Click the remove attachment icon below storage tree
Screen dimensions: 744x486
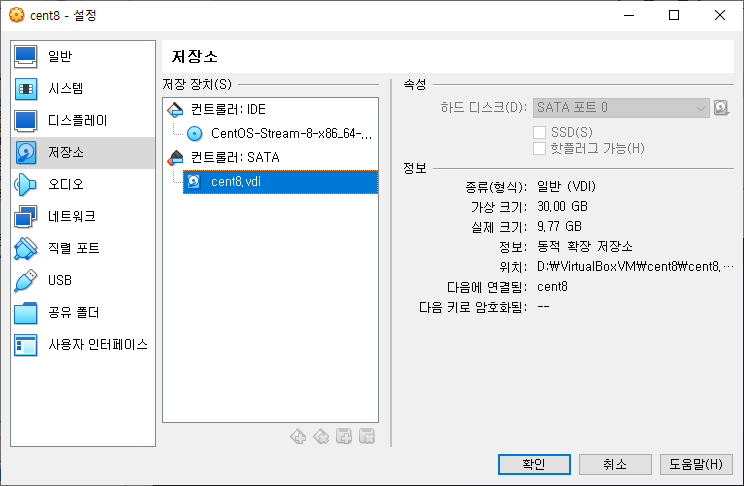367,436
